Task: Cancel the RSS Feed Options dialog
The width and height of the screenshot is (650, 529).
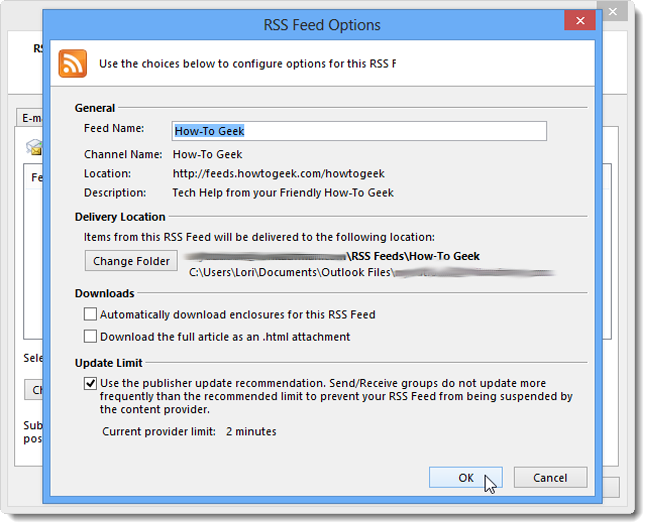Action: [550, 478]
